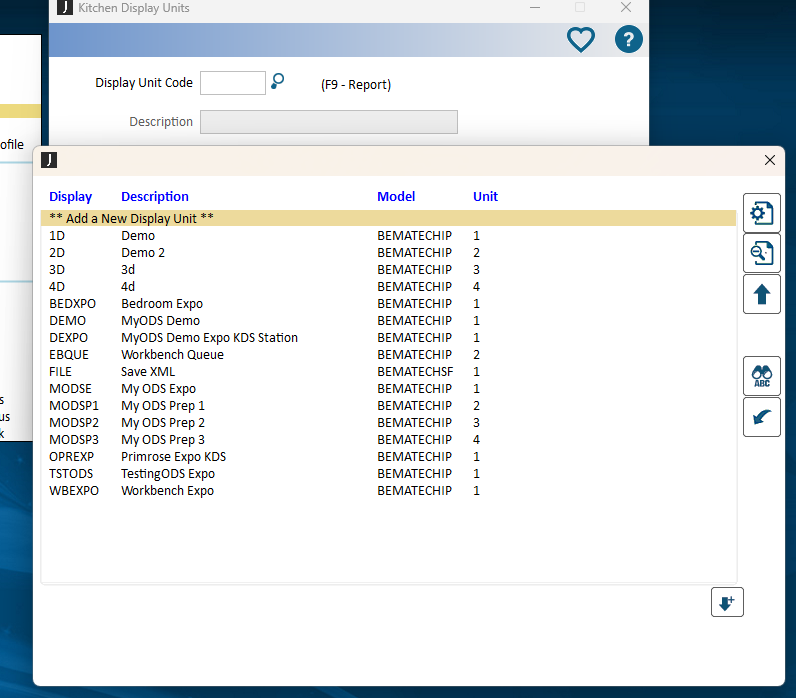Select the FILE Save XML row
796x698 pixels.
[x=388, y=372]
